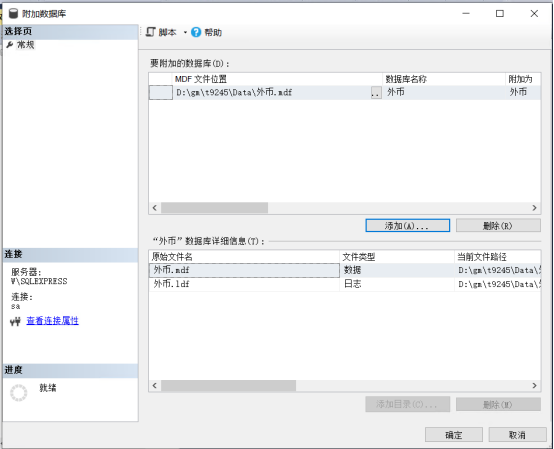Viewport: 554px width, 449px height.
Task: Click the browse '..' button for MDF path
Action: [376, 93]
